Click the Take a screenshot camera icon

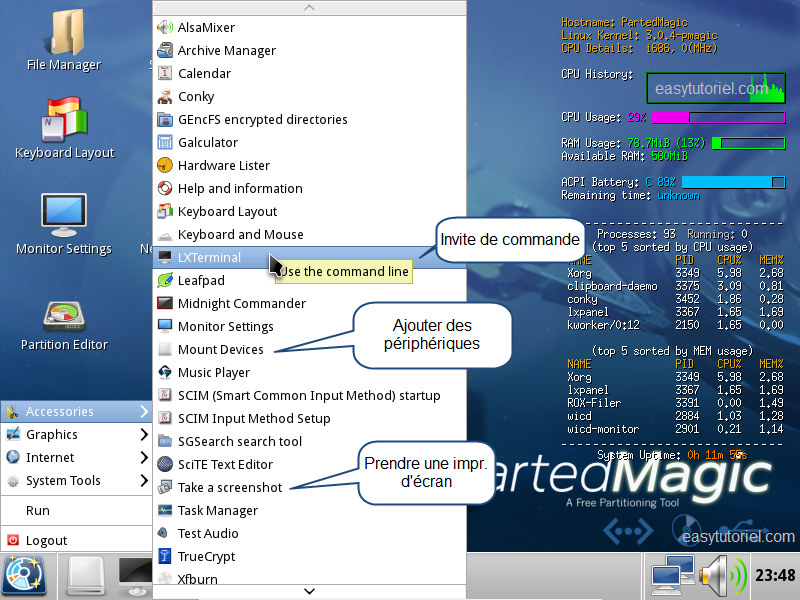click(x=165, y=487)
